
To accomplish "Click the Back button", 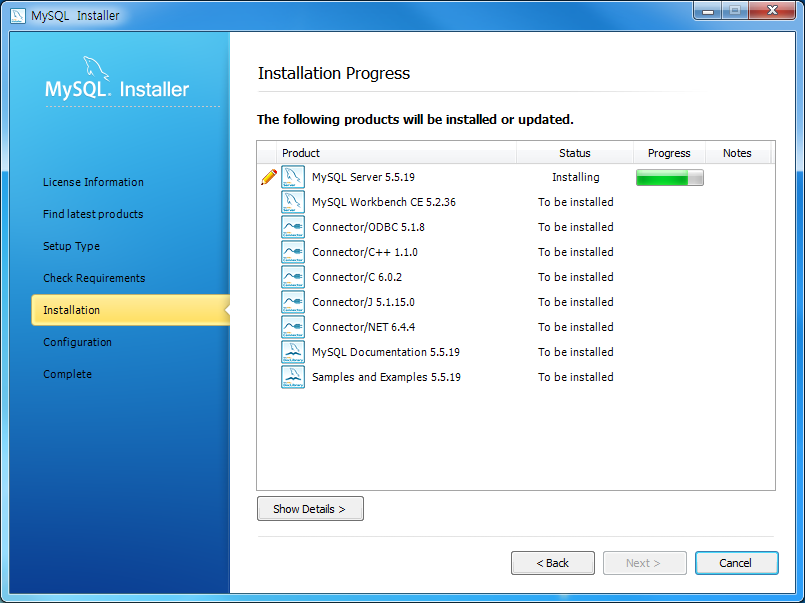I will click(x=553, y=563).
